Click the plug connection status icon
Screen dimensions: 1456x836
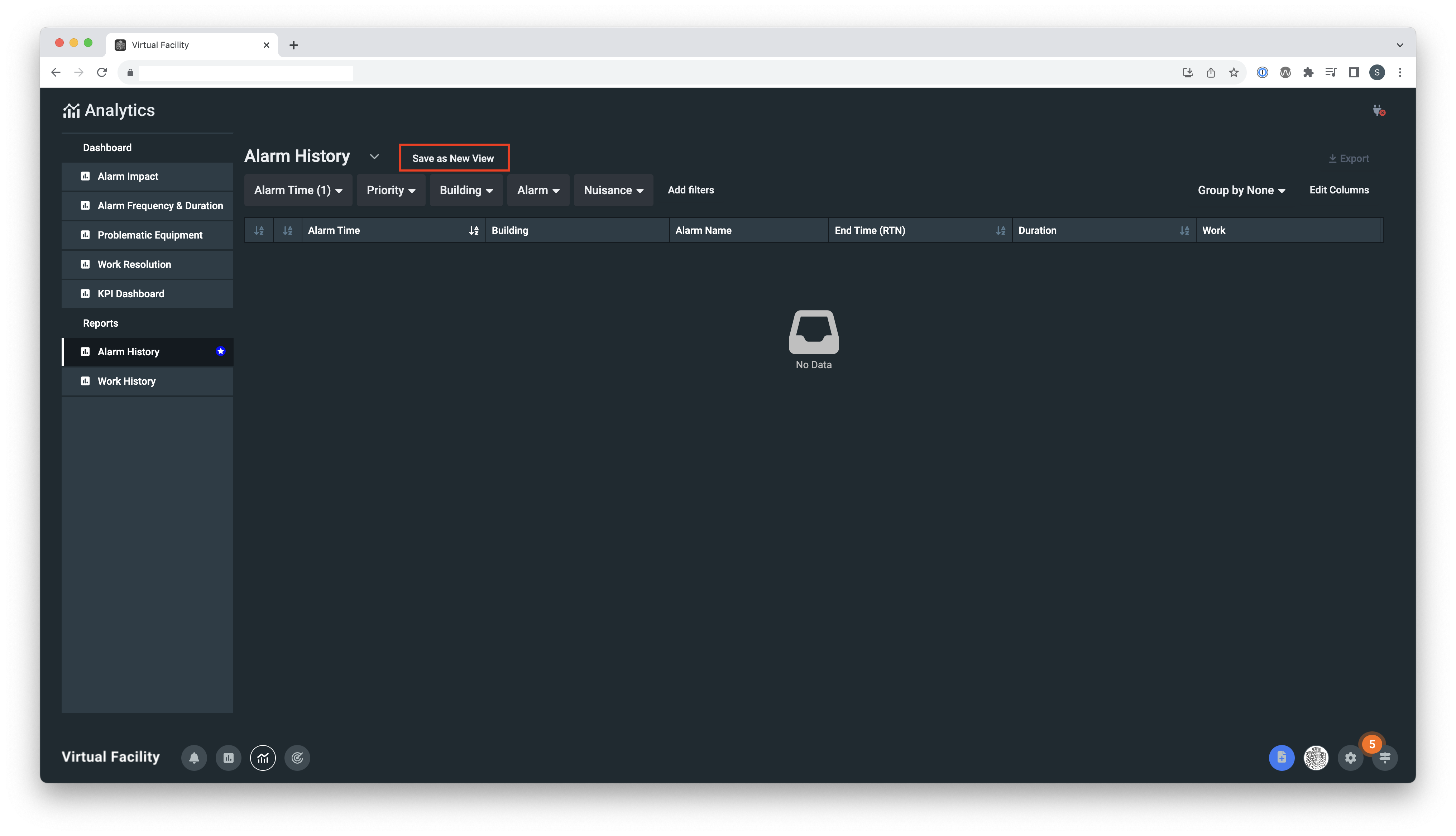click(1379, 110)
